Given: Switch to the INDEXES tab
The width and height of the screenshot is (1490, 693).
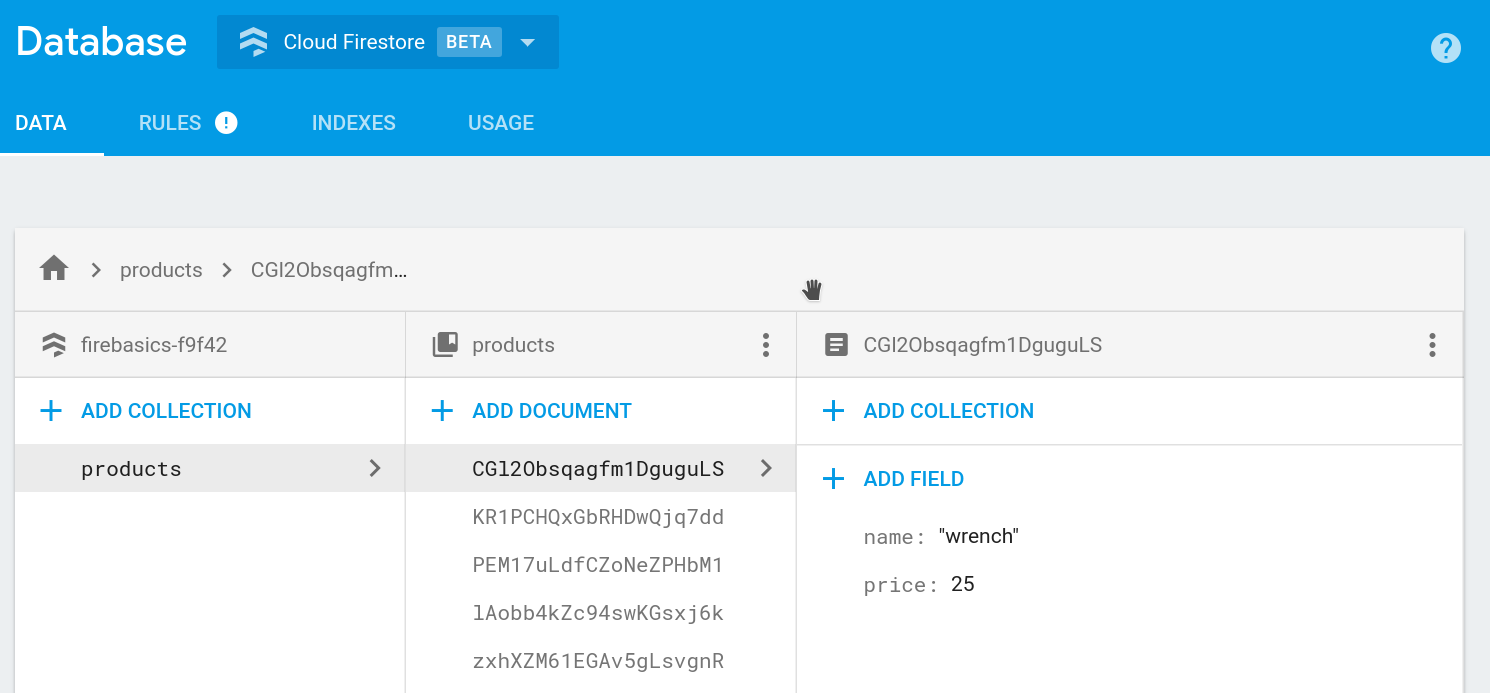Looking at the screenshot, I should (x=353, y=122).
